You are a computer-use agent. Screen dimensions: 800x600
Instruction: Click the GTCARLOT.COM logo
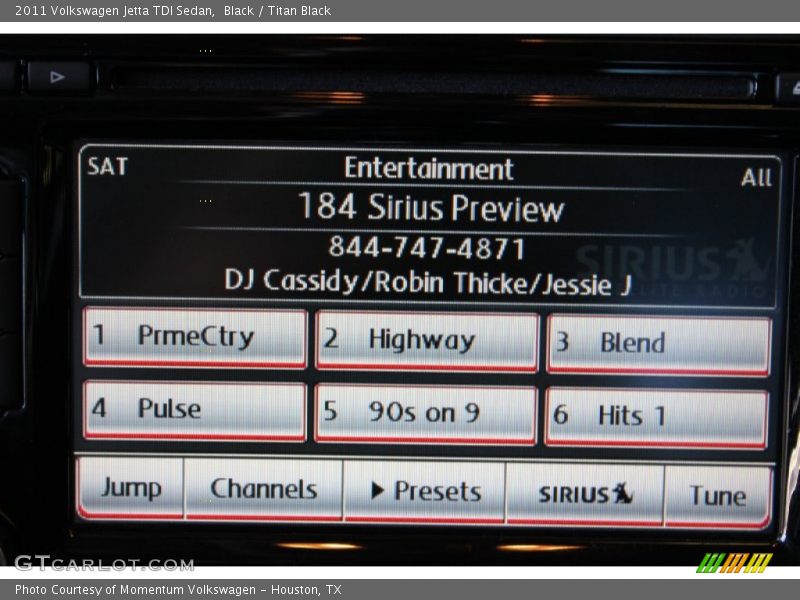(104, 563)
